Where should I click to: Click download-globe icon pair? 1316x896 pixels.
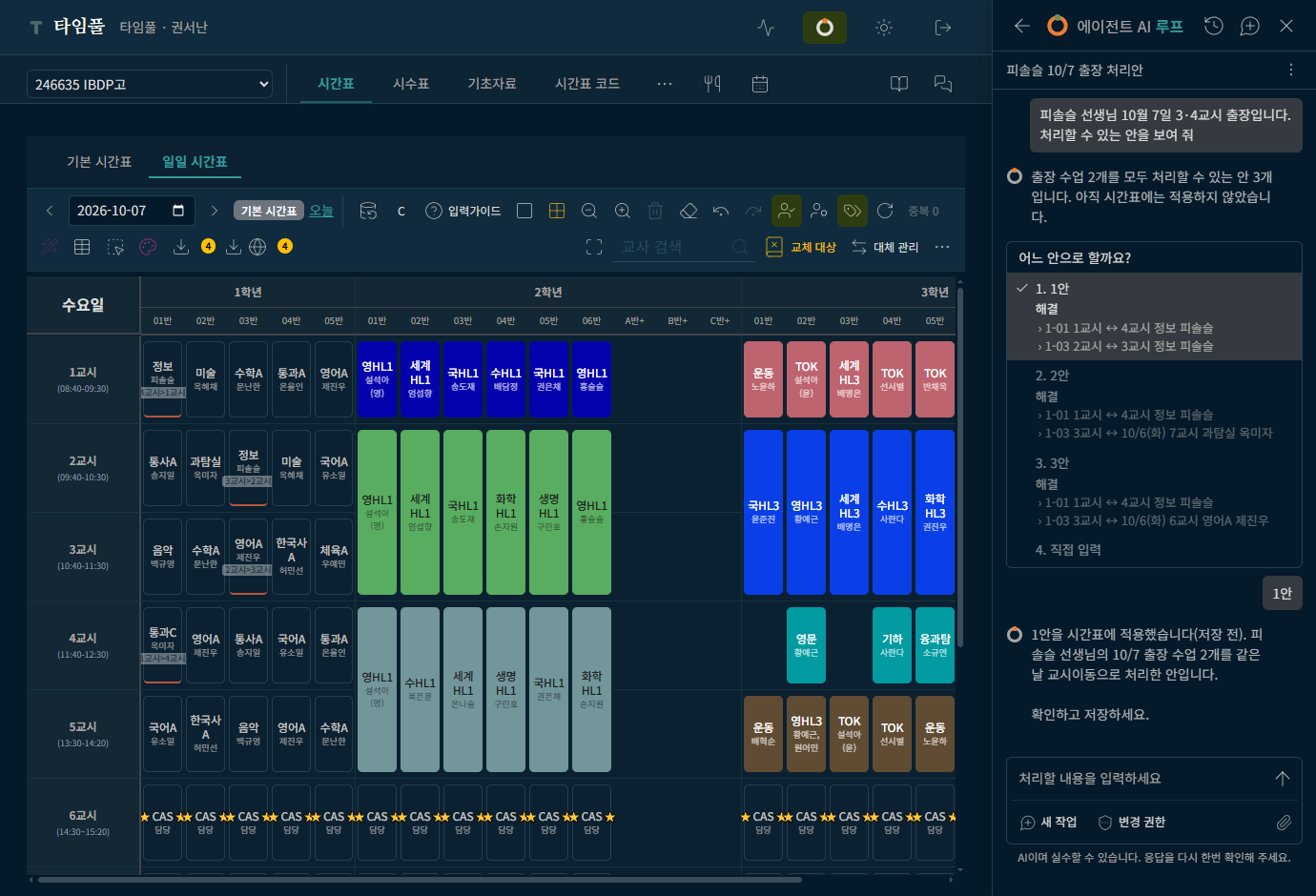tap(245, 247)
